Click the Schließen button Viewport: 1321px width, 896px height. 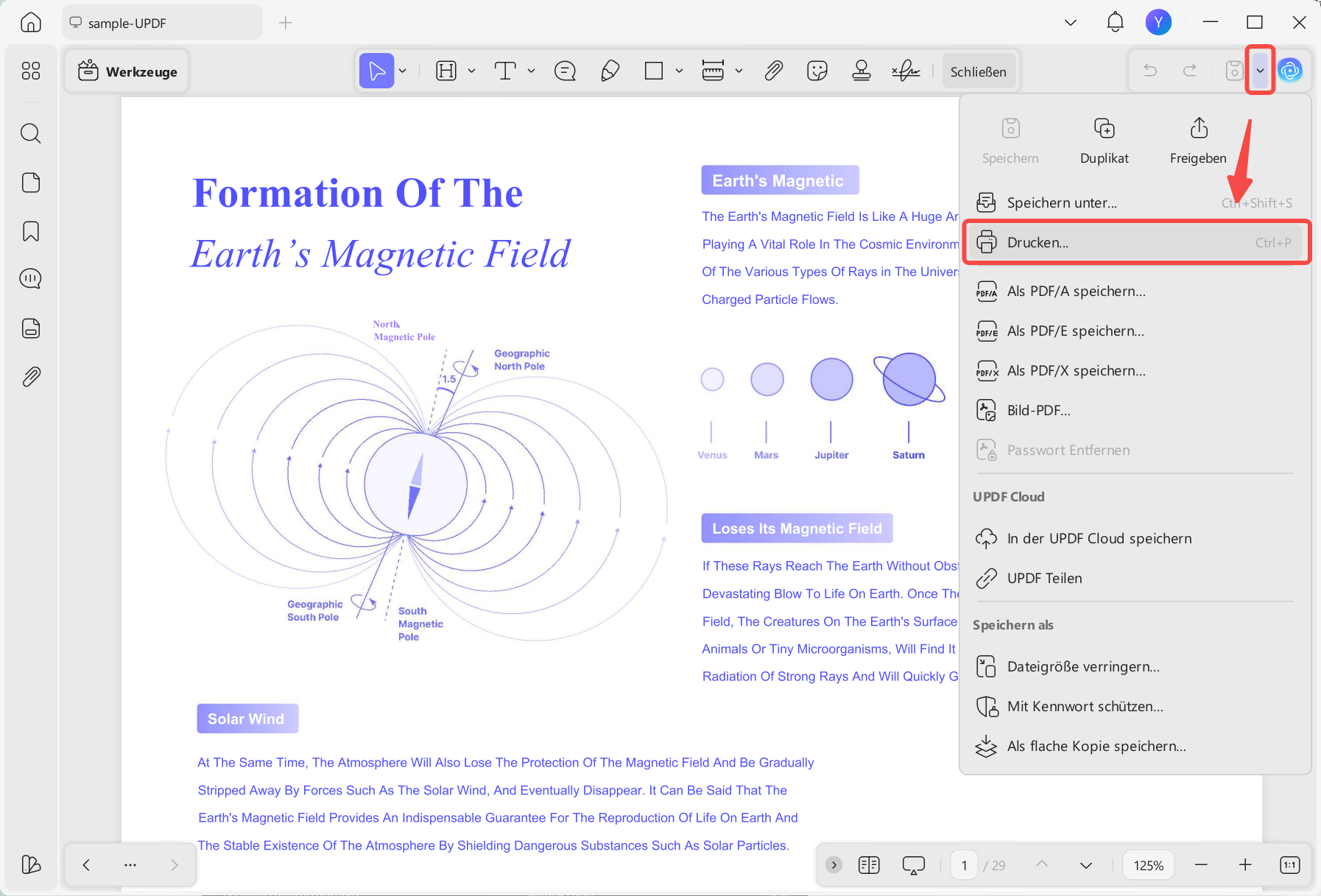(x=979, y=71)
